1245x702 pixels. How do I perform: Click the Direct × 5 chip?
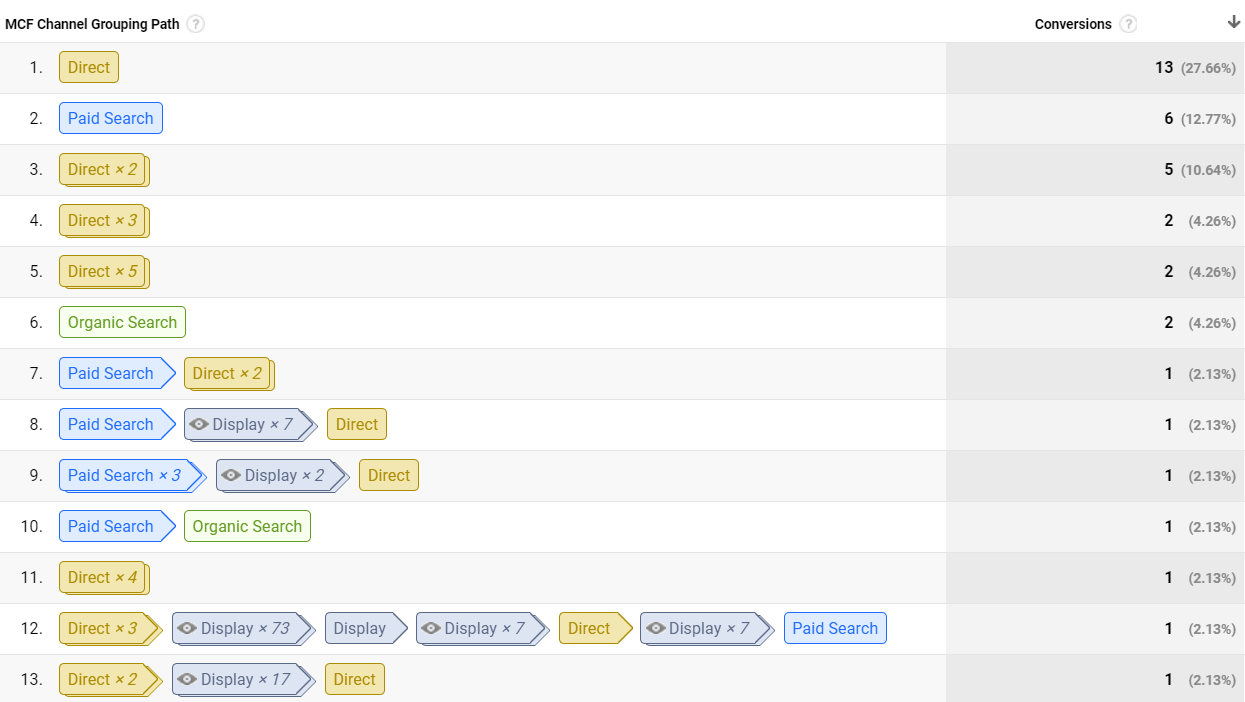point(102,272)
